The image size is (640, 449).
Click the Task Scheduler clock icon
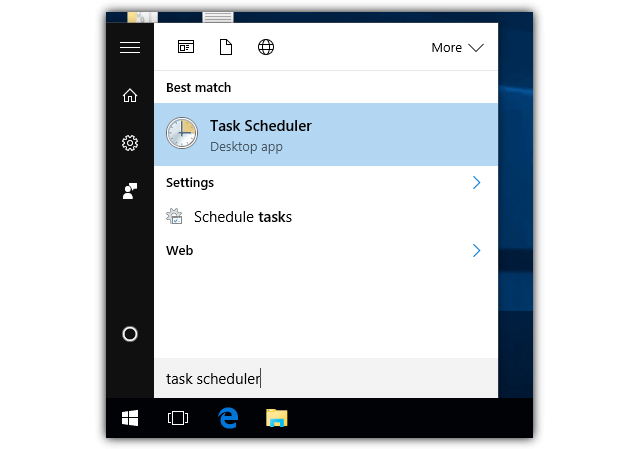click(182, 133)
